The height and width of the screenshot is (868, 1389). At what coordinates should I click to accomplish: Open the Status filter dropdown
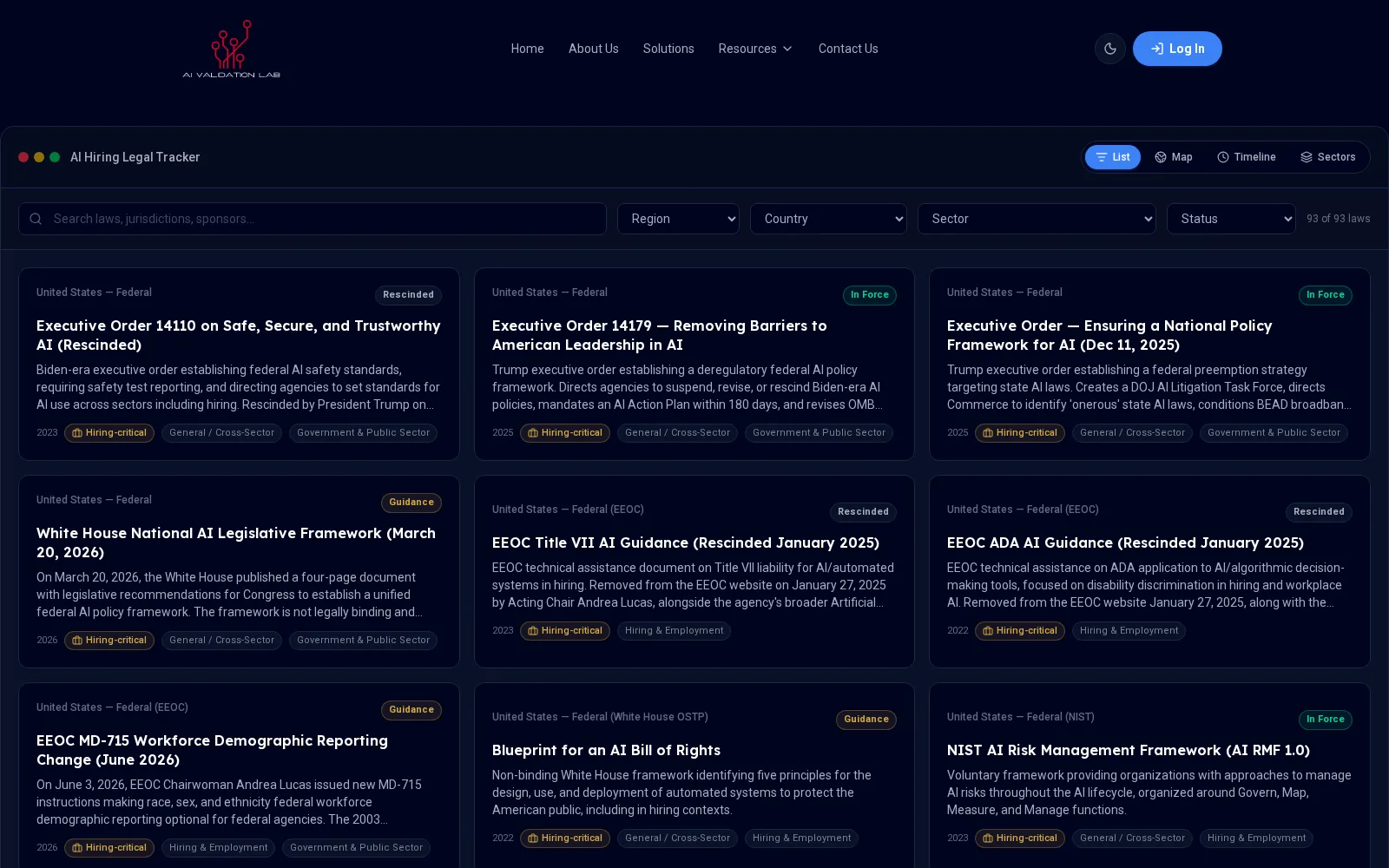[1231, 219]
